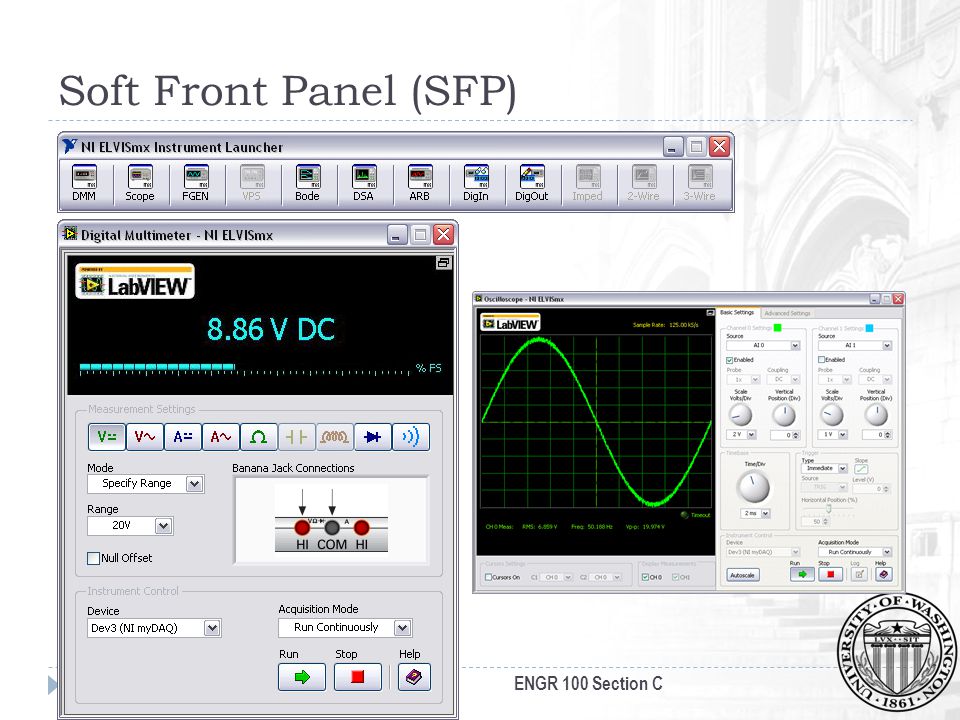The image size is (960, 720).
Task: Launch the Scope instrument
Action: (140, 183)
